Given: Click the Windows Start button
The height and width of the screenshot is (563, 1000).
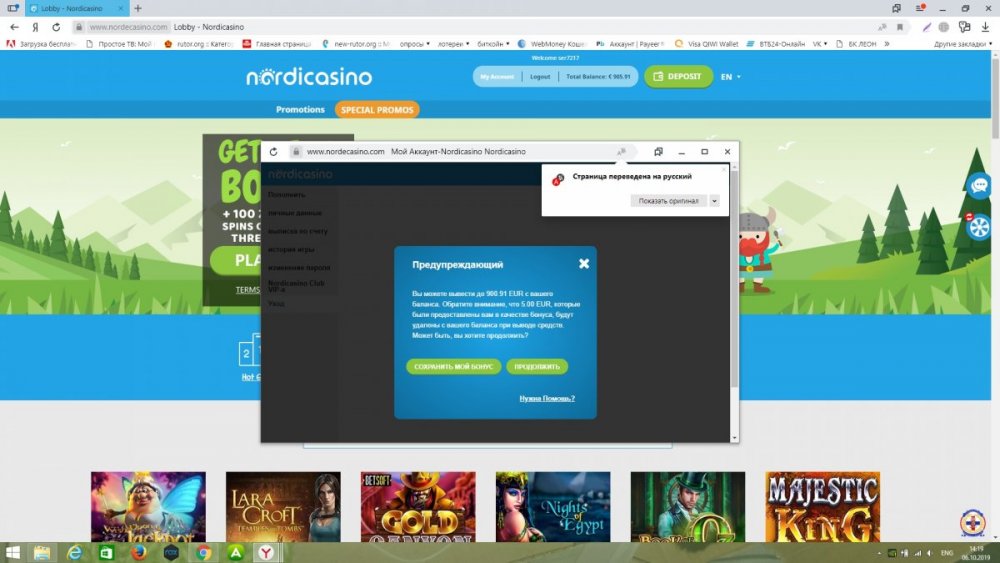Looking at the screenshot, I should (x=13, y=552).
